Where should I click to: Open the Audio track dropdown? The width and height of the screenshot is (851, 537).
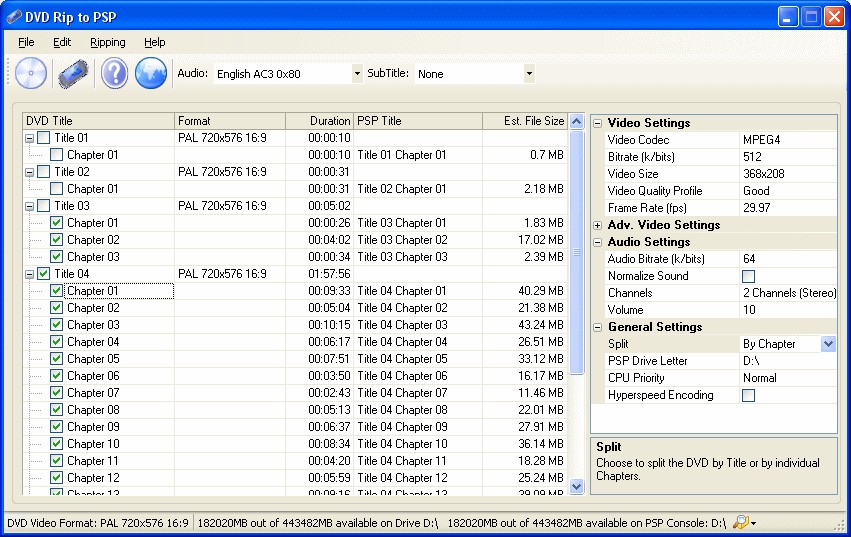point(357,73)
